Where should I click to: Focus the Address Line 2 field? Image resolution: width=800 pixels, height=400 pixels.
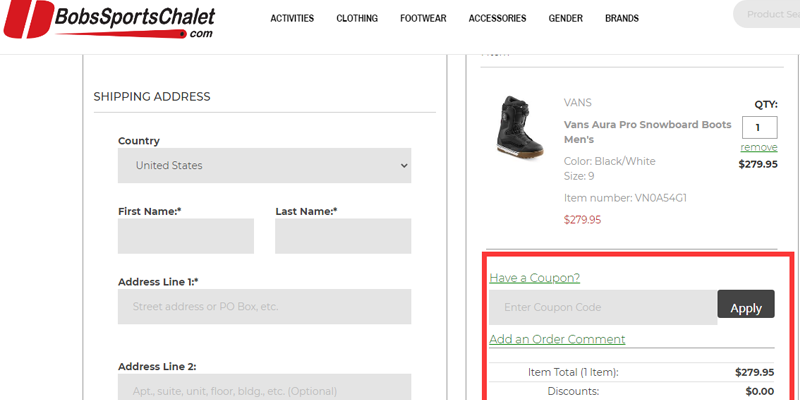pos(264,387)
